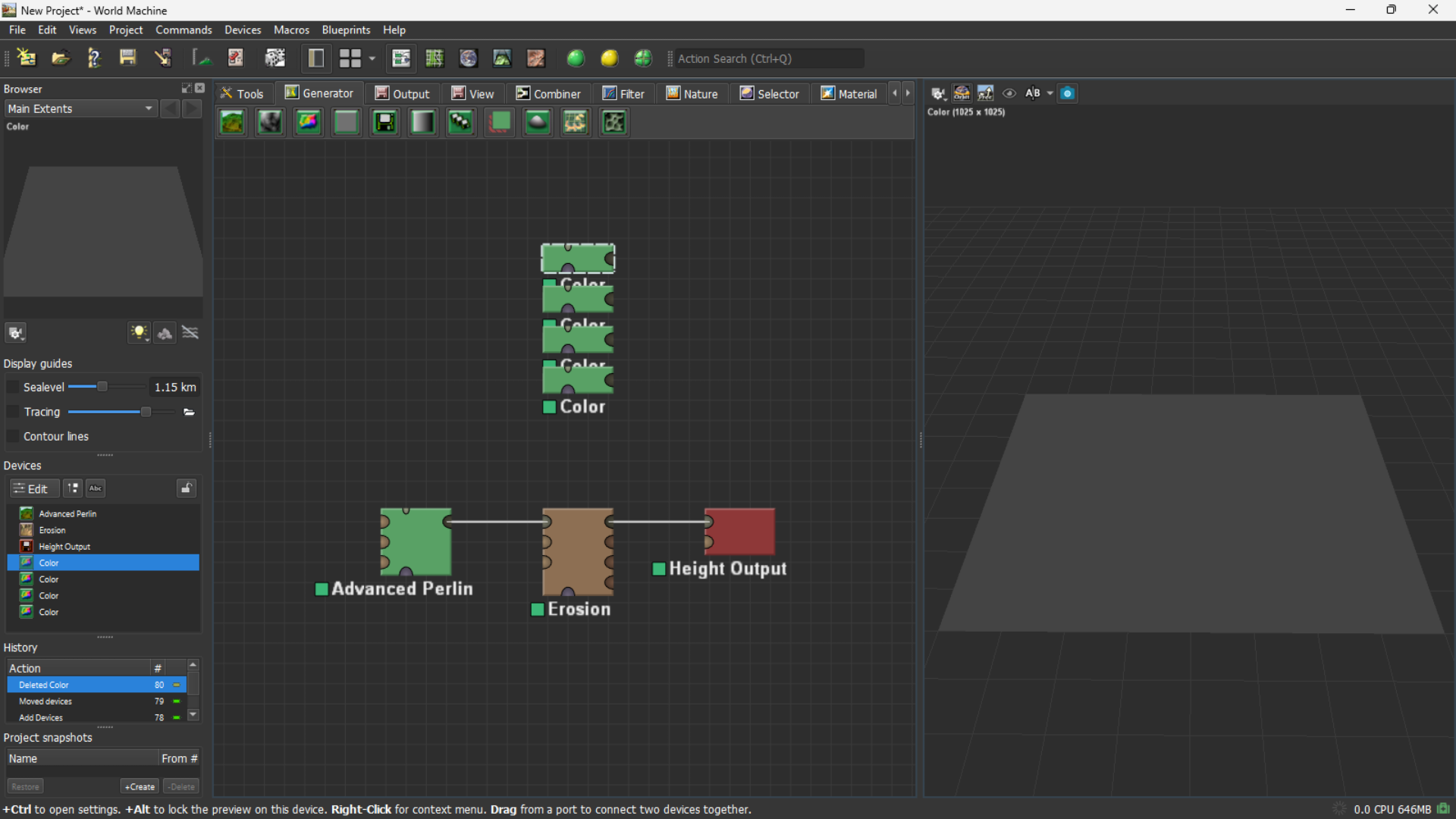The height and width of the screenshot is (819, 1456).
Task: Select the Advanced Perlin generator icon
Action: (x=232, y=122)
